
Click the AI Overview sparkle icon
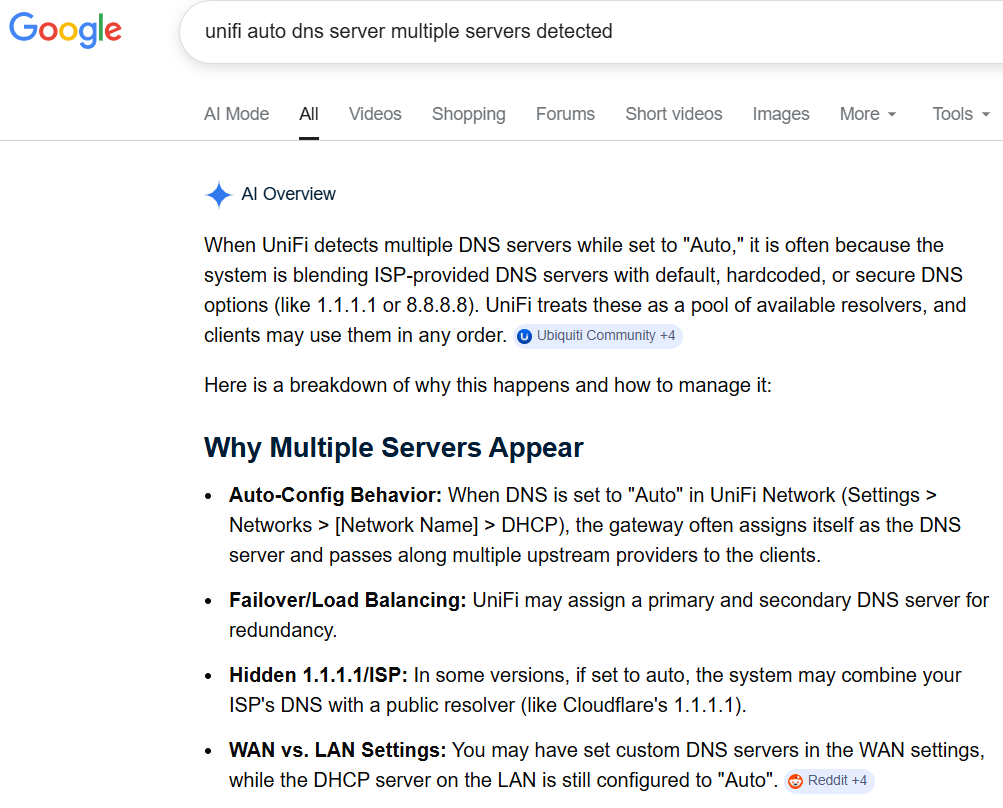click(x=218, y=194)
